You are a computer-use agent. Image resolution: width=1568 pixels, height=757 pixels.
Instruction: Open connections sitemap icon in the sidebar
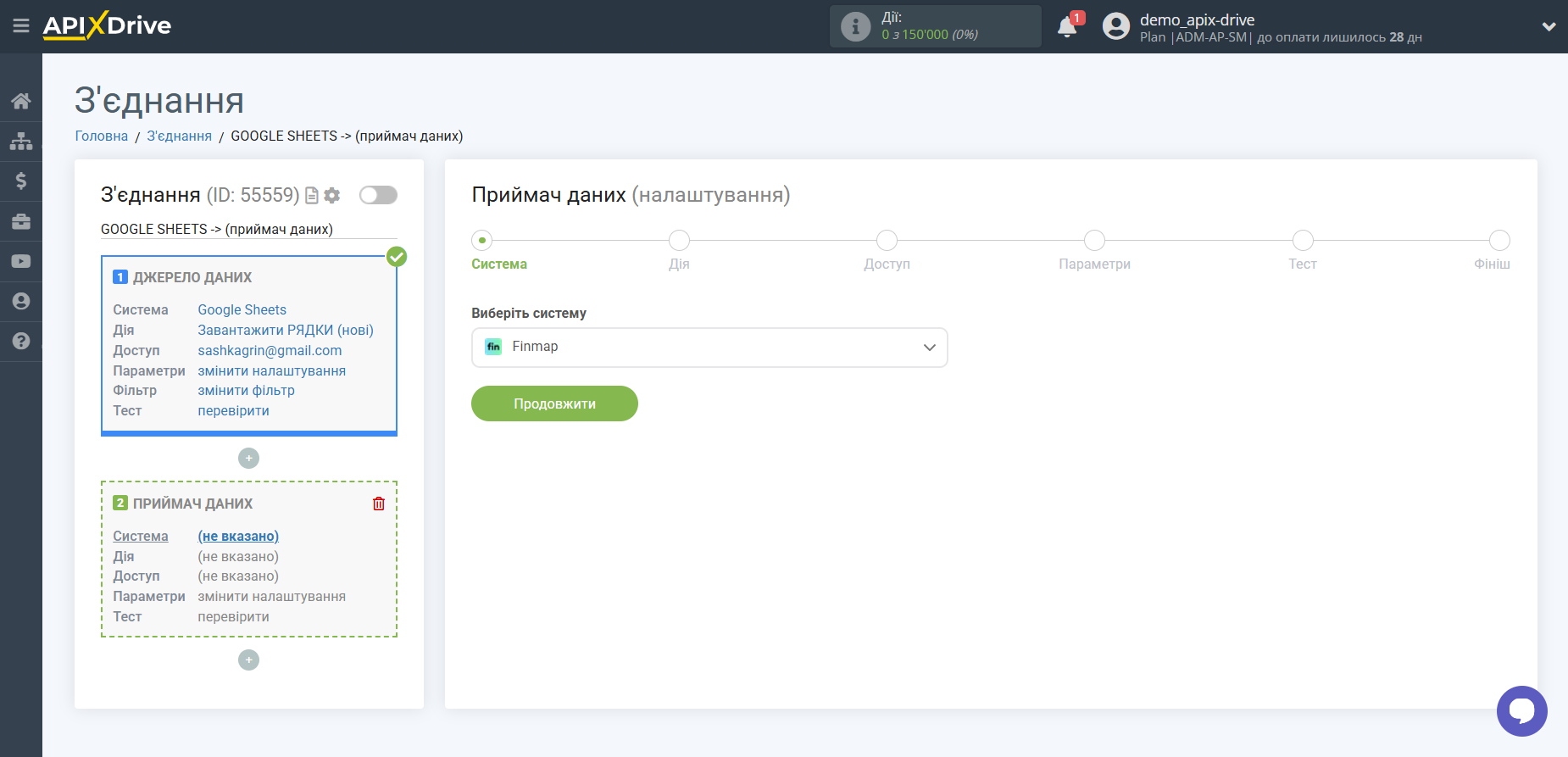(21, 141)
